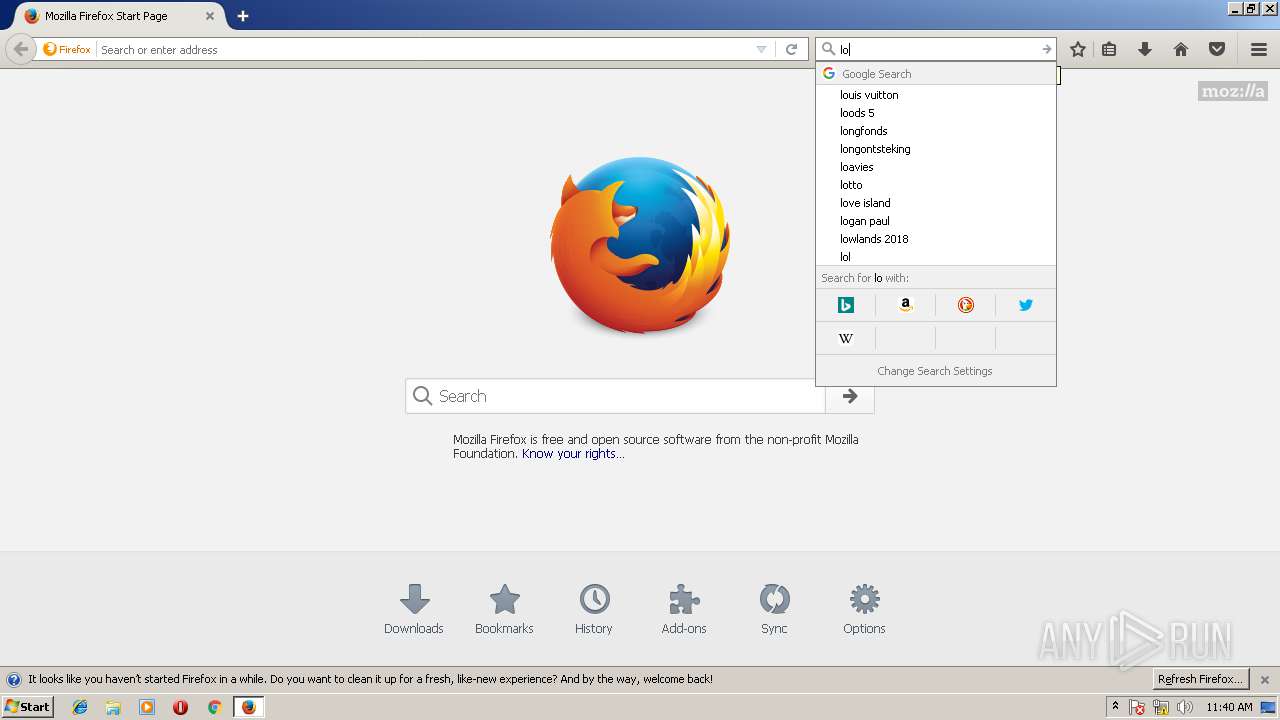
Task: Open the URL bar history dropdown
Action: 761,49
